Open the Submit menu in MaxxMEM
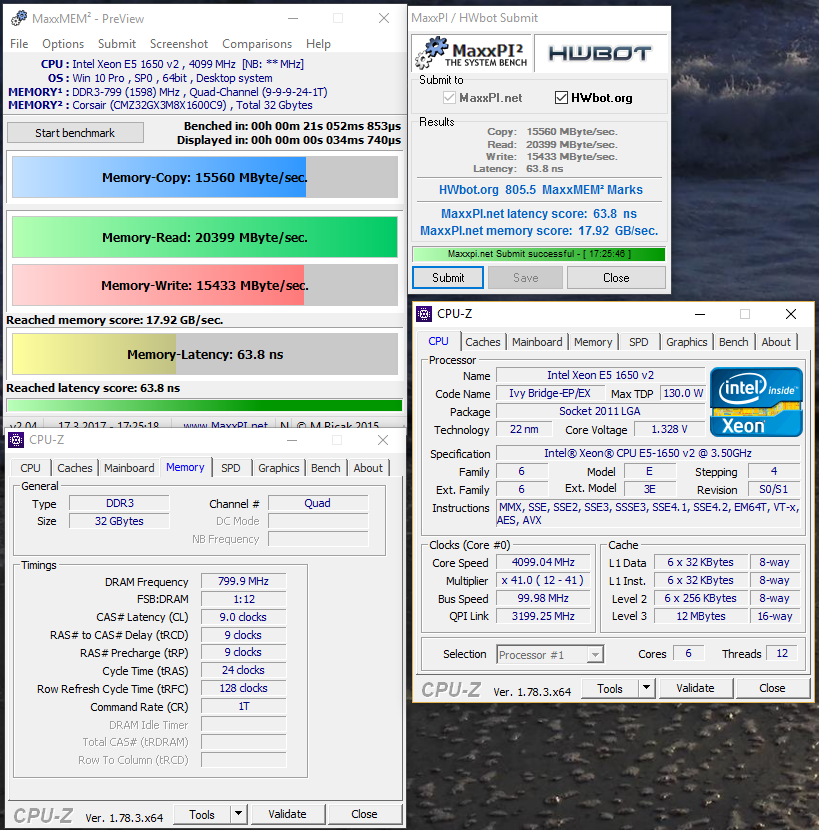The width and height of the screenshot is (819, 830). [117, 43]
